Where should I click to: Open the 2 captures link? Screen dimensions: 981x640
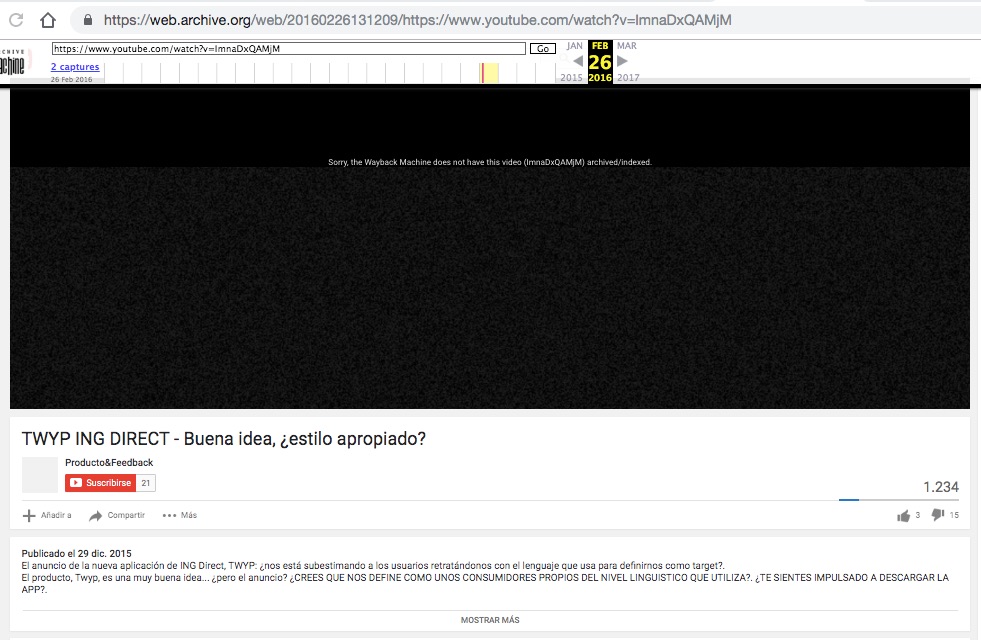click(x=75, y=67)
